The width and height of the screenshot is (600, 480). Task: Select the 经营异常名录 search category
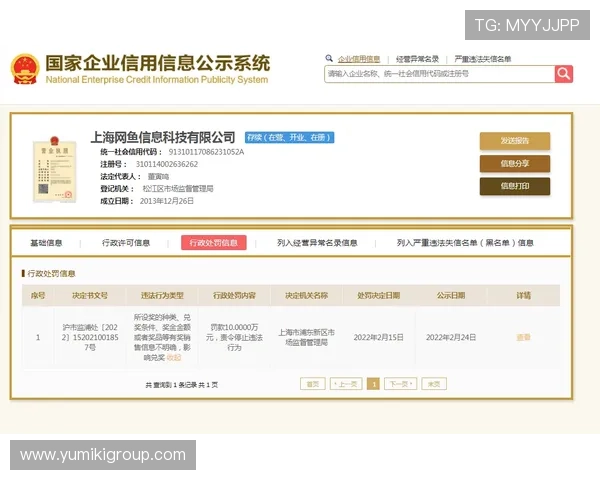[x=417, y=59]
